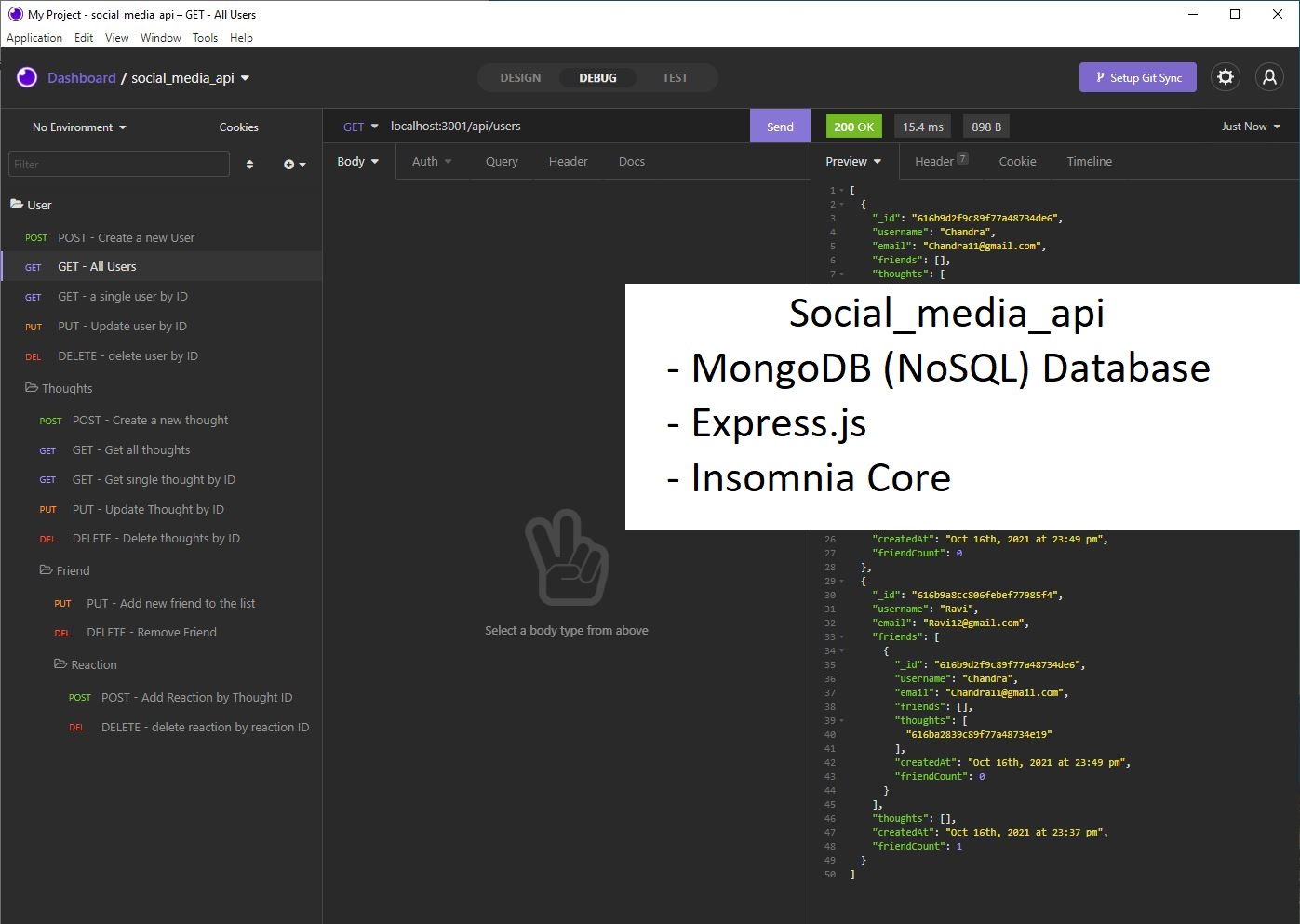Open the request Header tab

pos(568,161)
